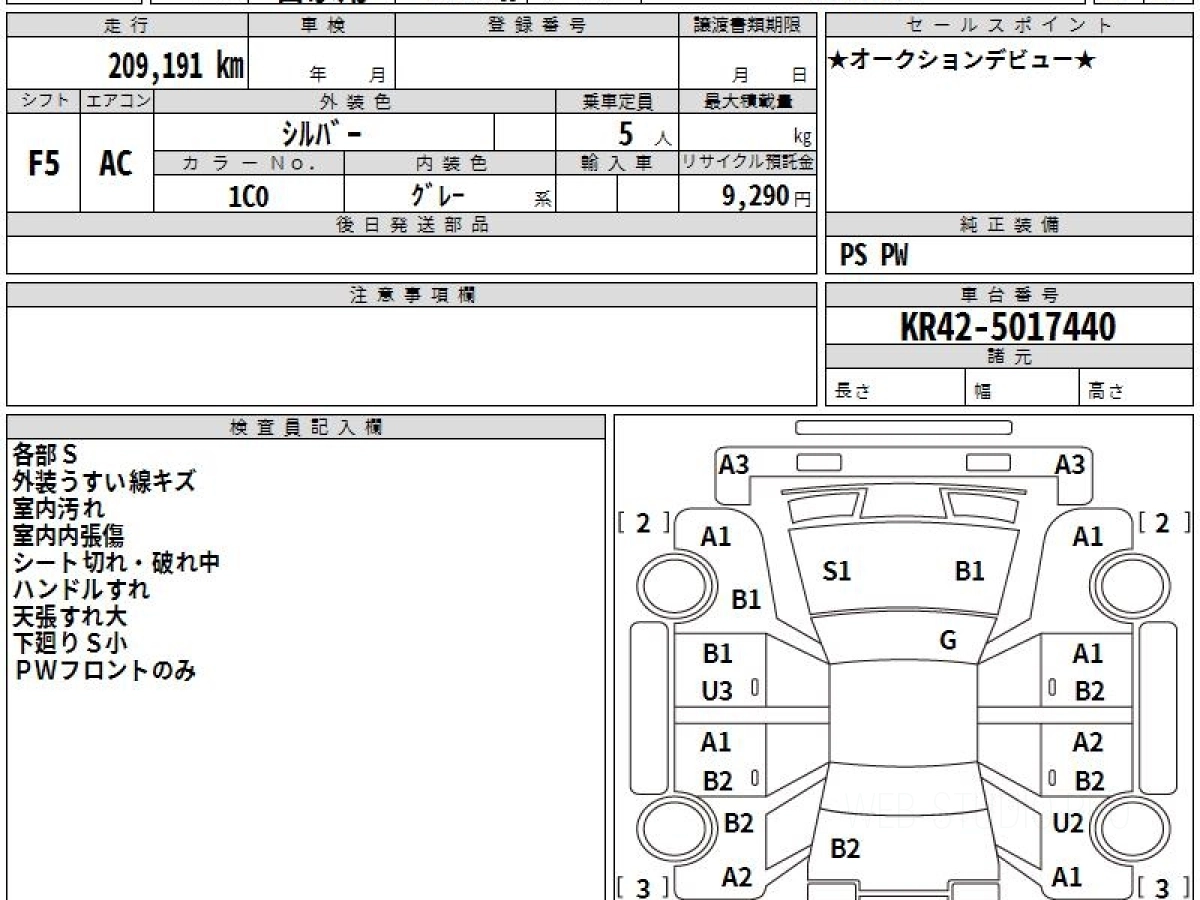Image resolution: width=1200 pixels, height=900 pixels.
Task: Click the 純正装備 header
Action: [x=1010, y=225]
